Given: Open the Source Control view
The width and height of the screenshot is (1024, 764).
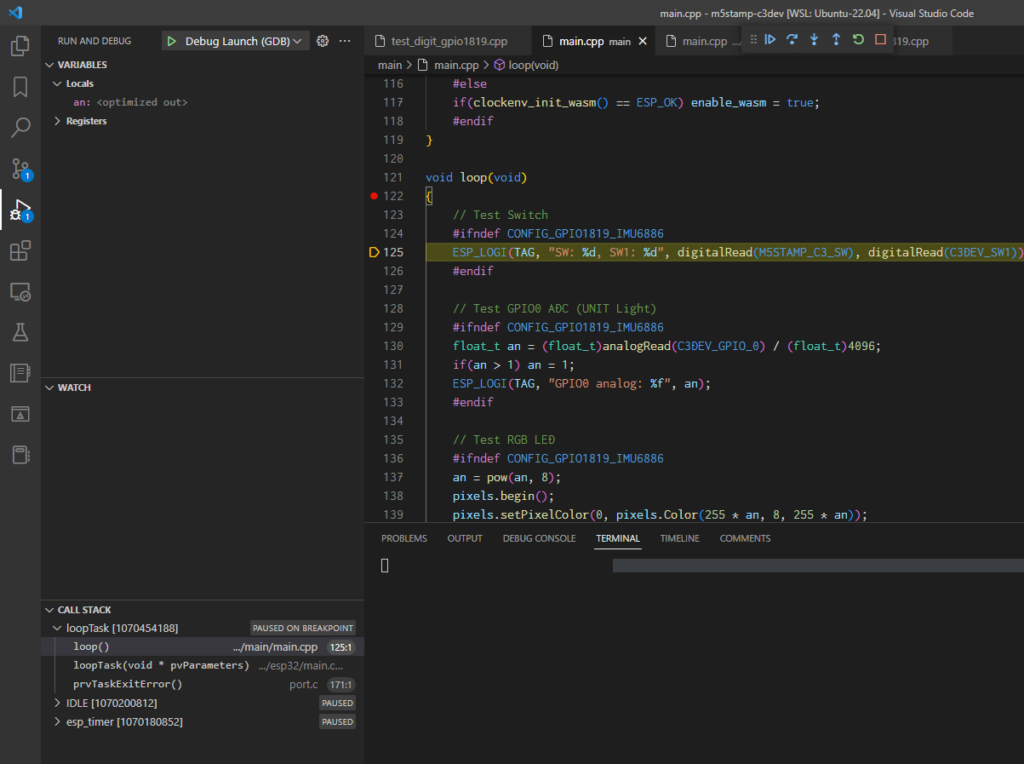Looking at the screenshot, I should [x=20, y=168].
